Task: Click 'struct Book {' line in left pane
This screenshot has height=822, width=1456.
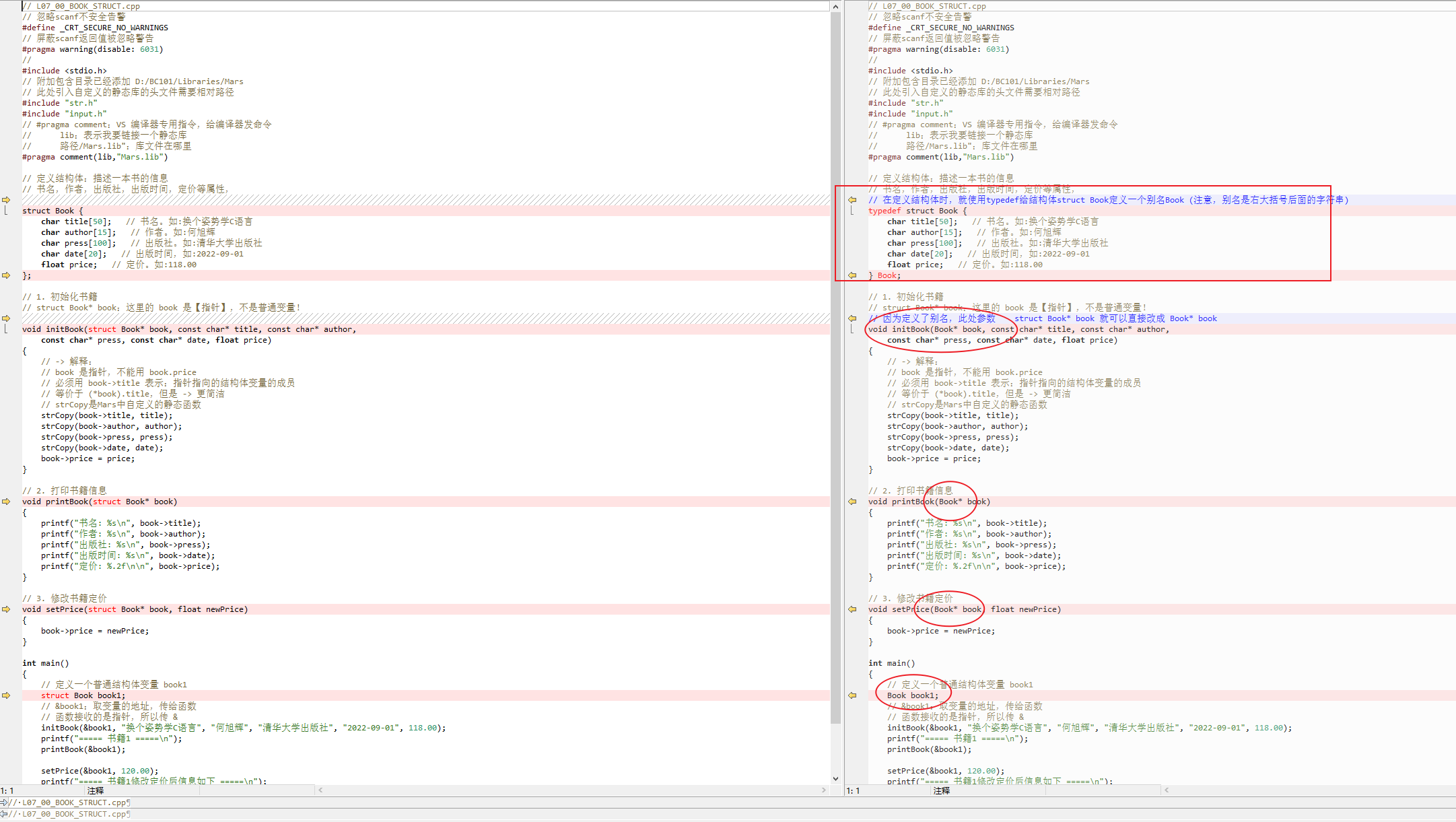Action: pyautogui.click(x=53, y=211)
